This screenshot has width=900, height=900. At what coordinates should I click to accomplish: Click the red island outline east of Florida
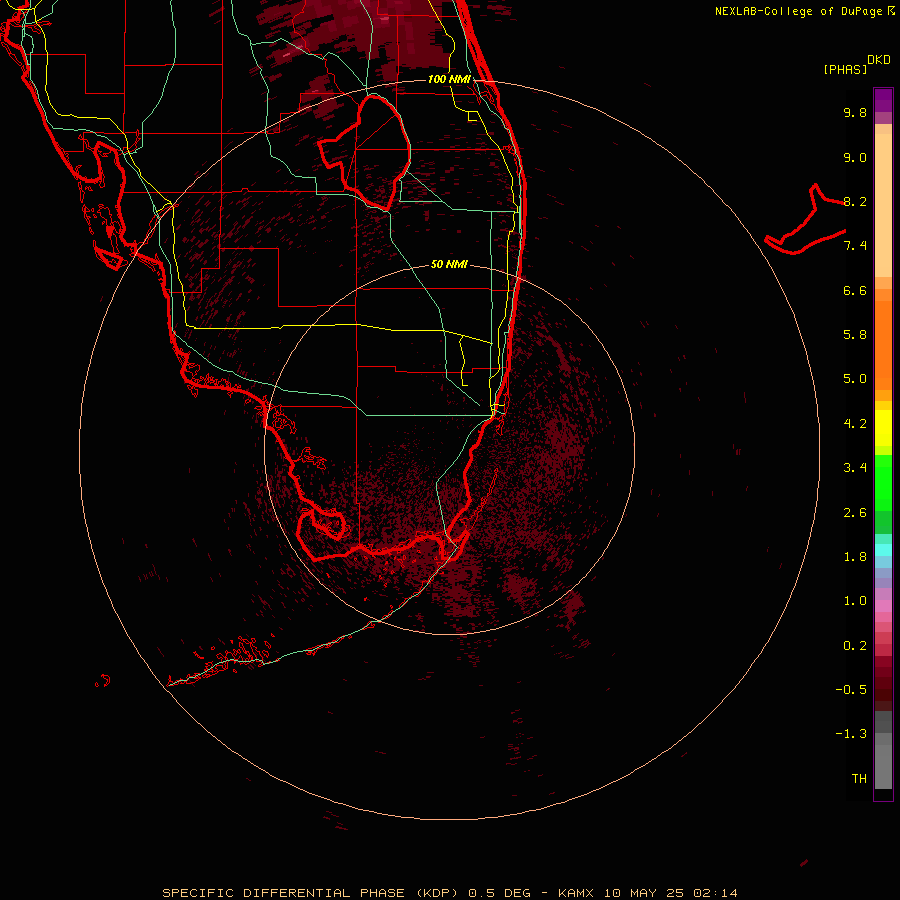(x=806, y=221)
